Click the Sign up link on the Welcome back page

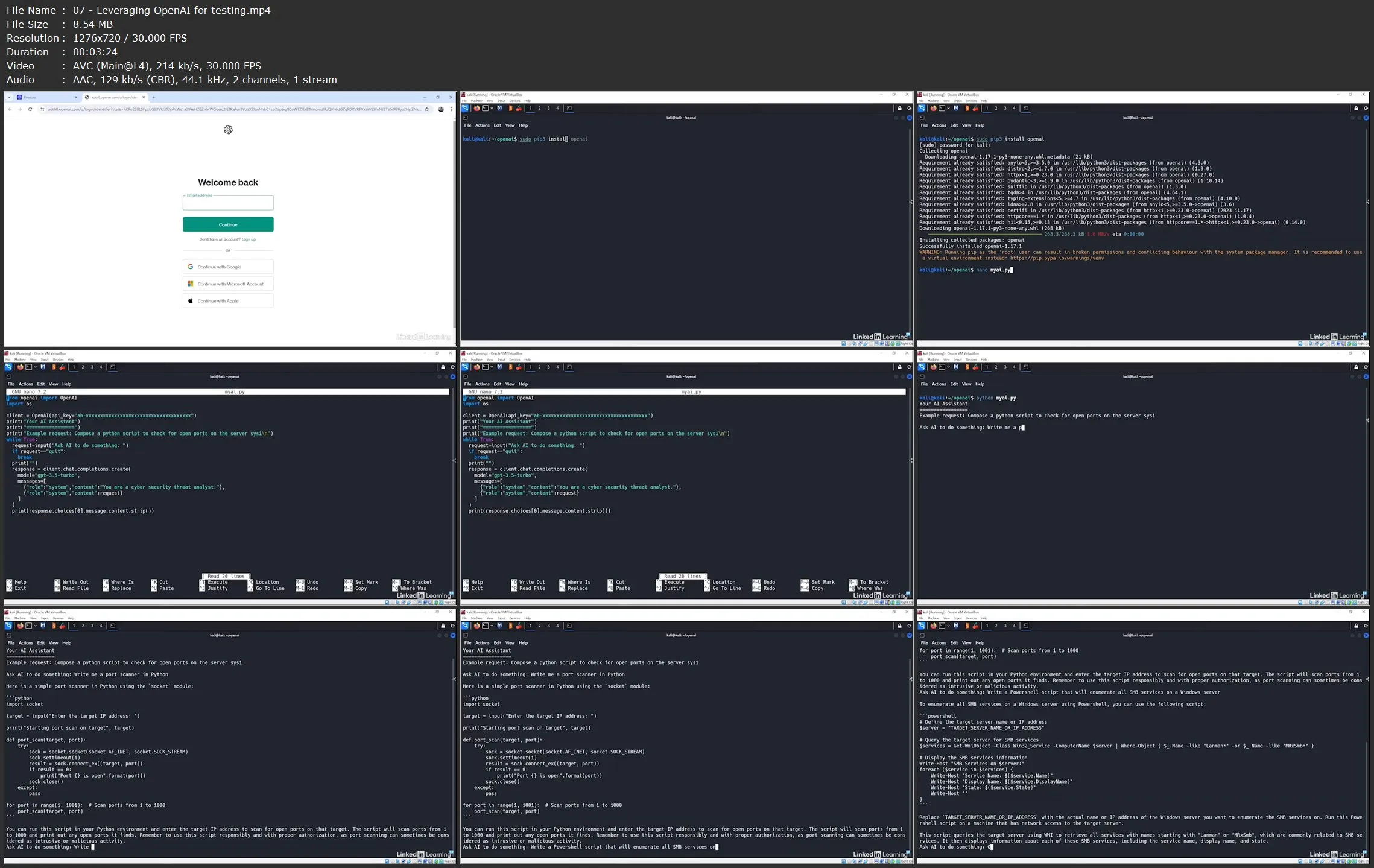point(249,239)
